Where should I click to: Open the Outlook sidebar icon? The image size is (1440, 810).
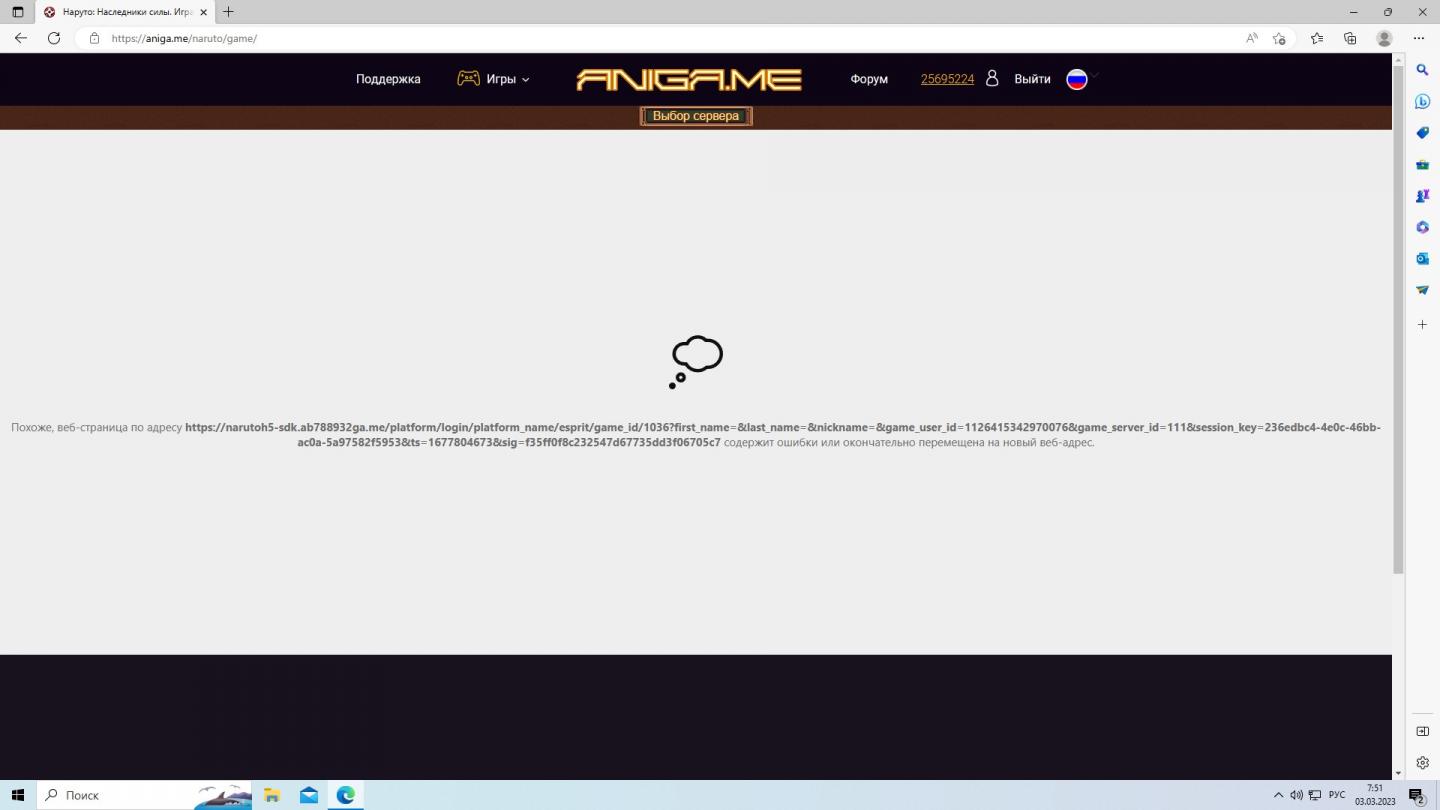point(1422,258)
